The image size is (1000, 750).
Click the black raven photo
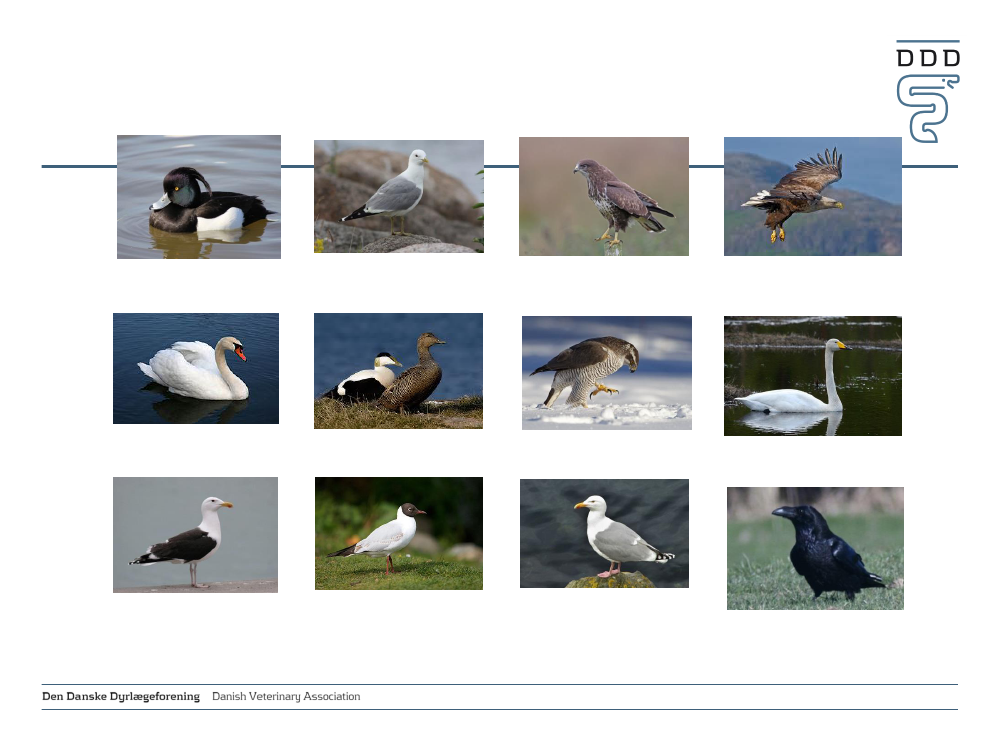815,548
